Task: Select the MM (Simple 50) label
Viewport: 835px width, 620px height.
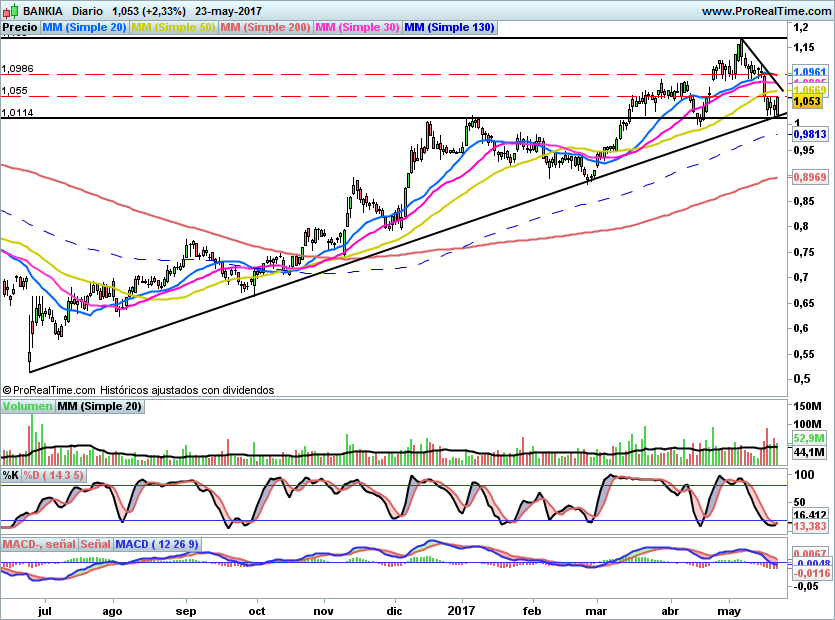Action: [173, 28]
